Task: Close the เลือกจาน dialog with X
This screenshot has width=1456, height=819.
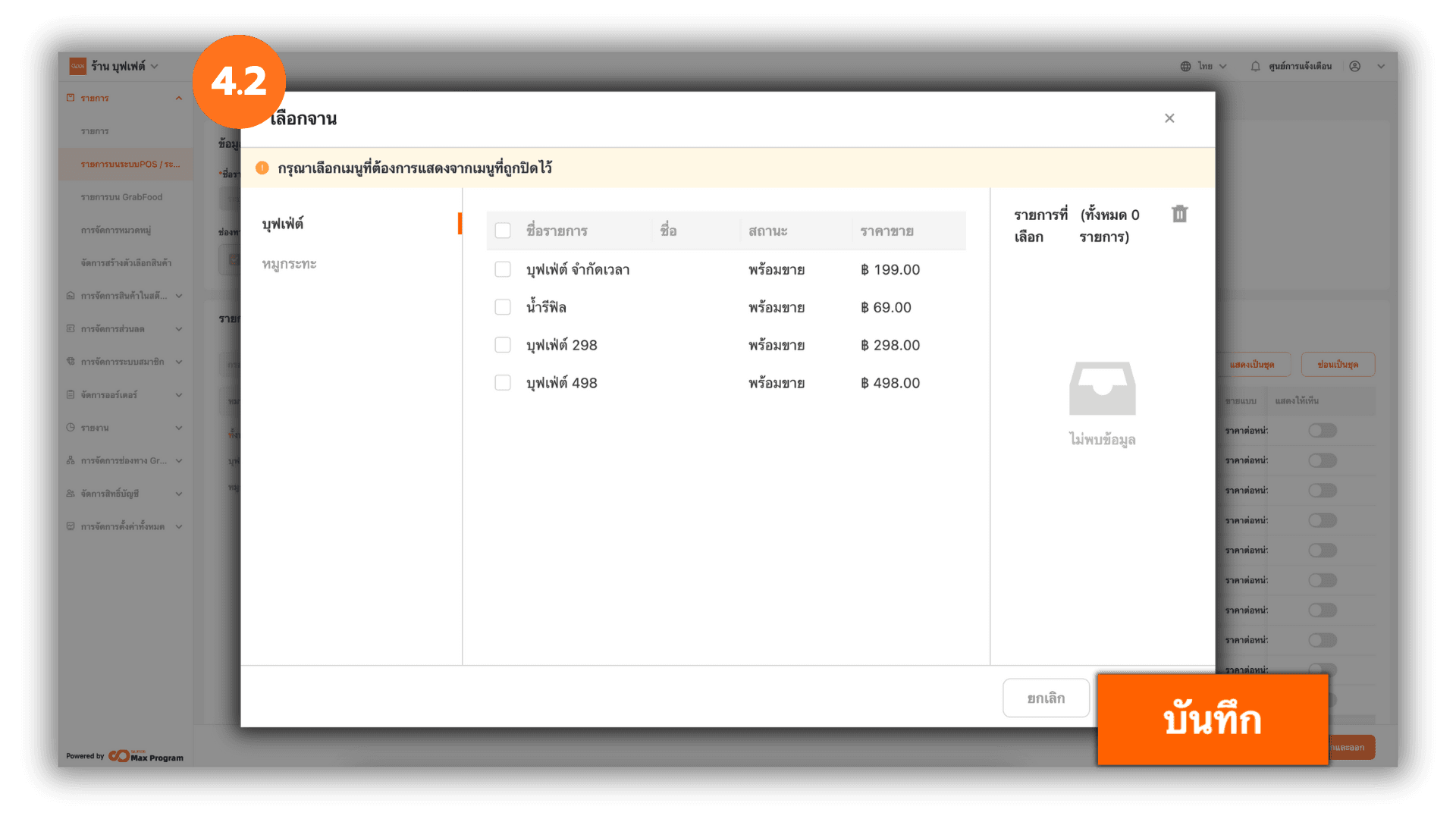Action: 1169,118
